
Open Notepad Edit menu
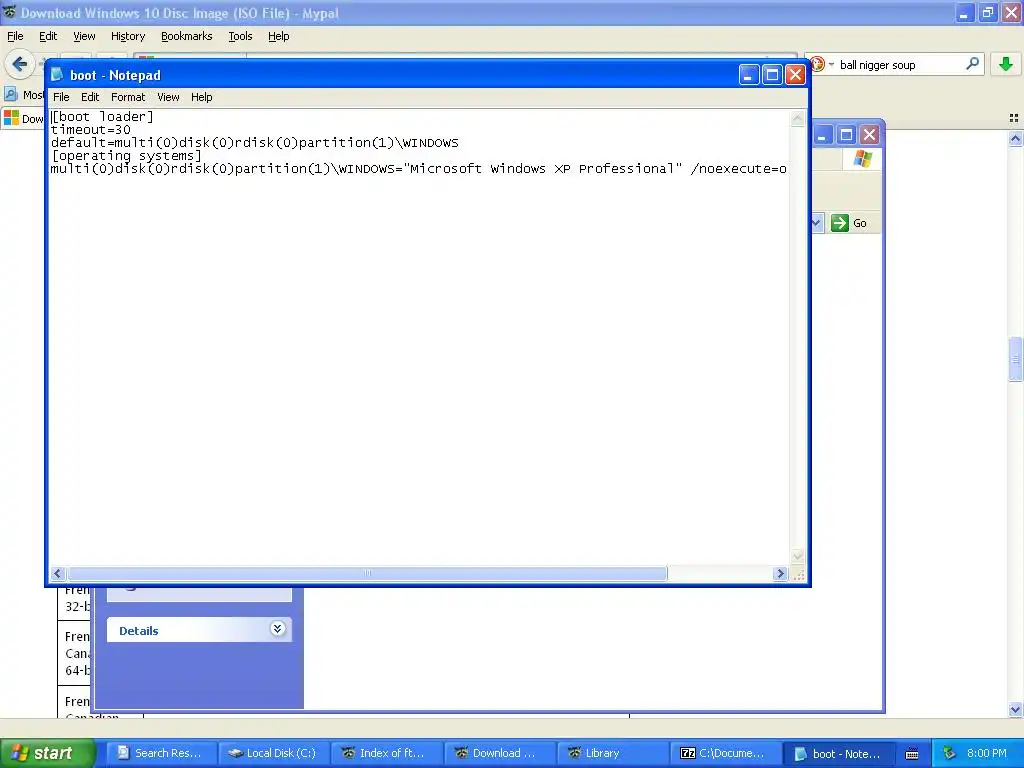tap(90, 97)
